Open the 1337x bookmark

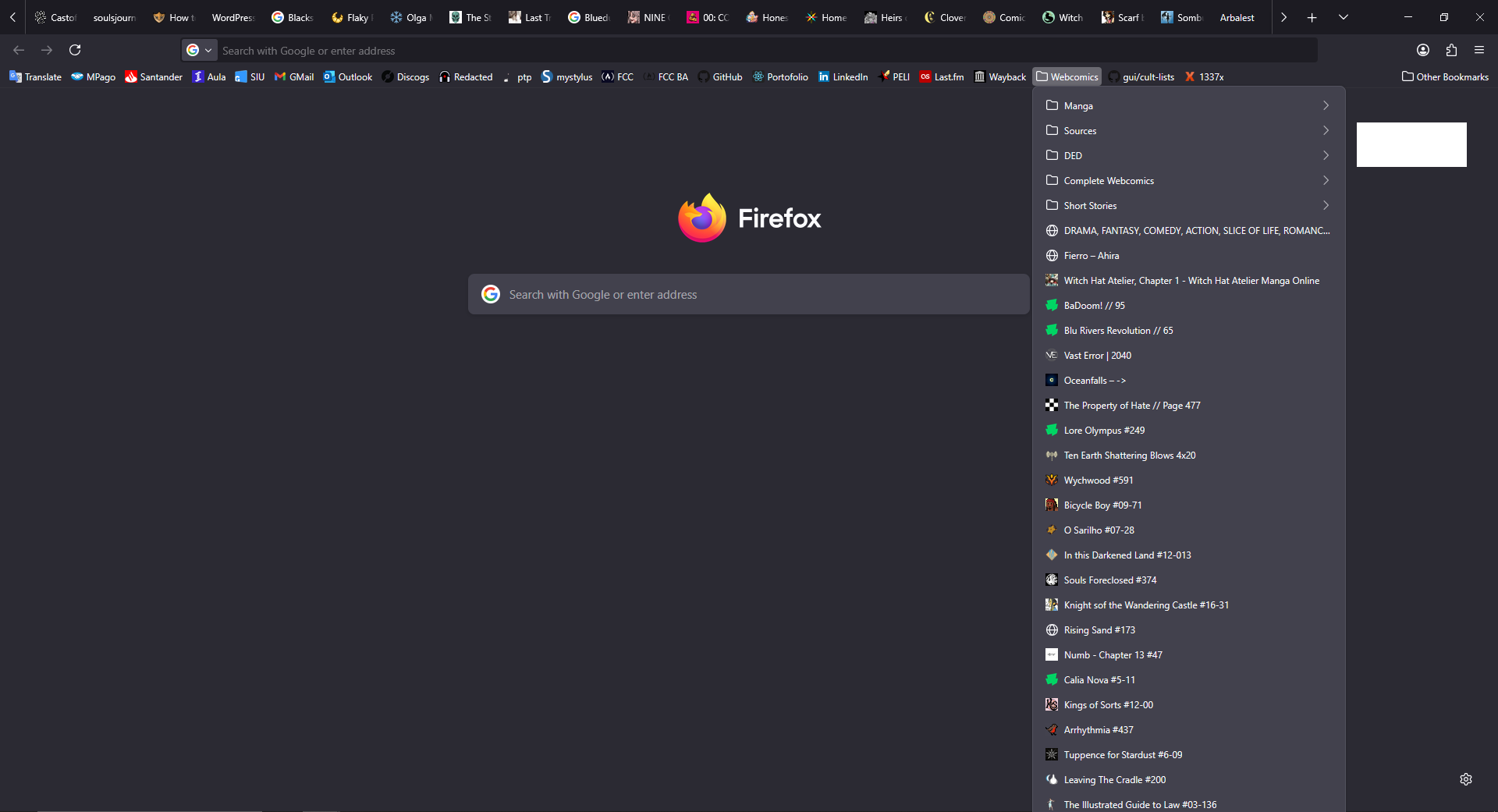click(1204, 76)
